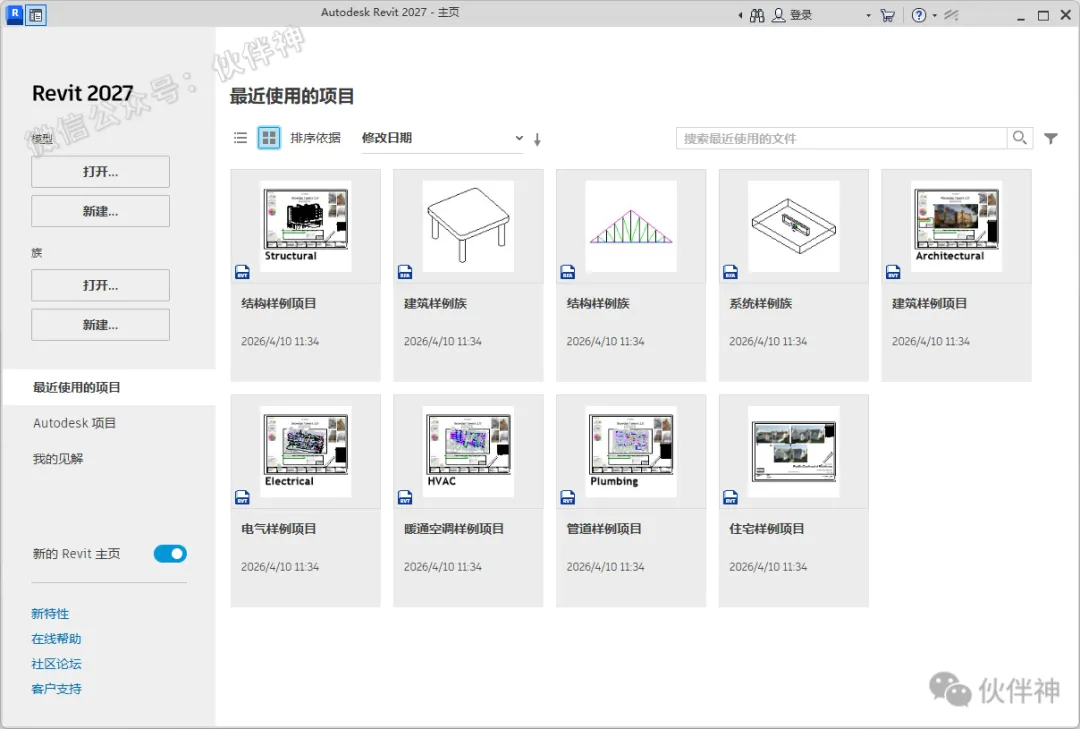Click the help question mark icon
The image size is (1080, 729).
pos(919,15)
